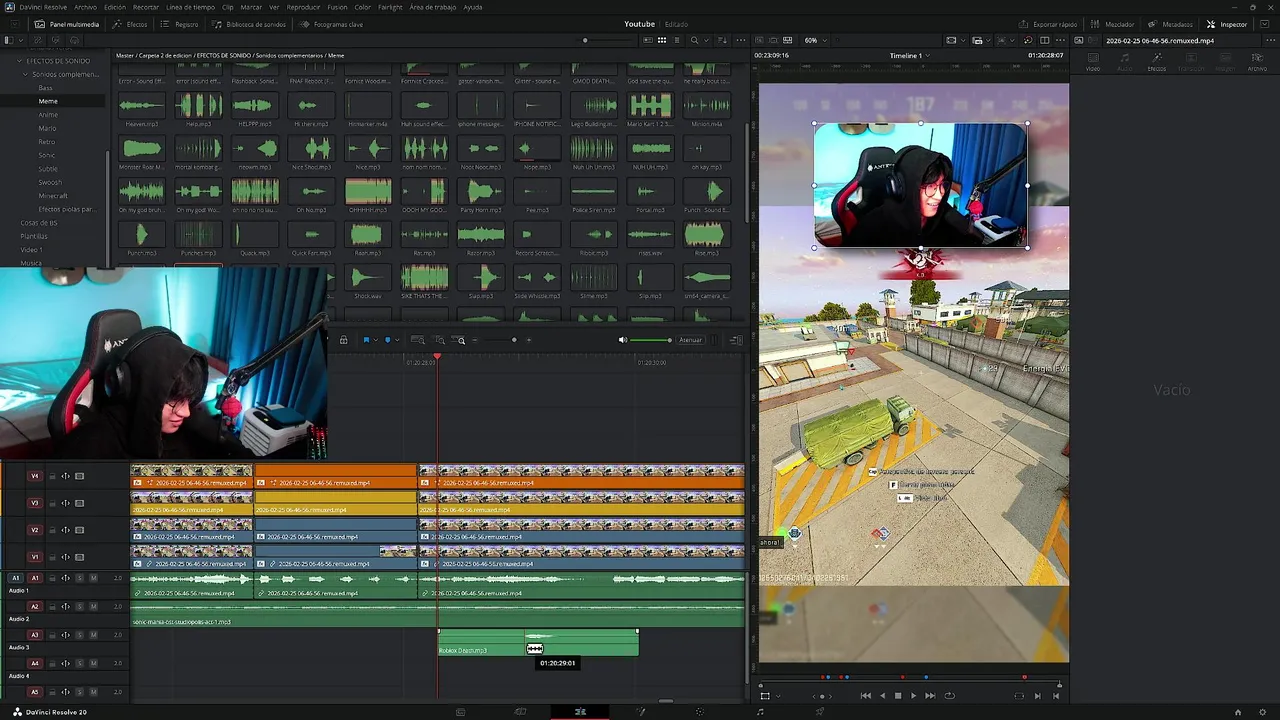The height and width of the screenshot is (720, 1280).
Task: Click the timeline zoom-in magnifier icon
Action: pos(461,340)
